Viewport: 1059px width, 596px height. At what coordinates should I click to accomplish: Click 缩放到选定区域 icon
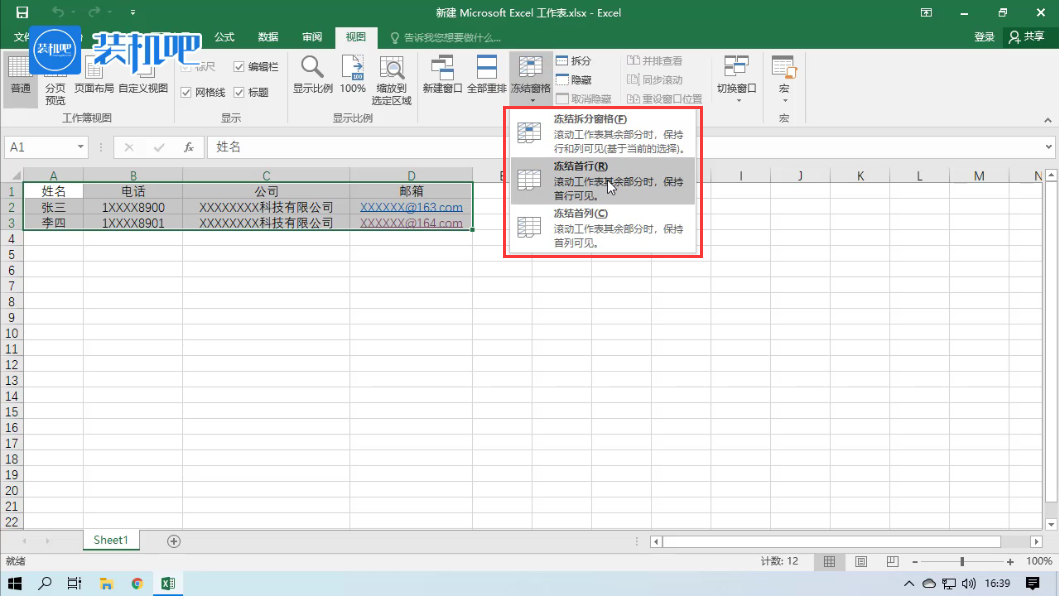point(391,68)
